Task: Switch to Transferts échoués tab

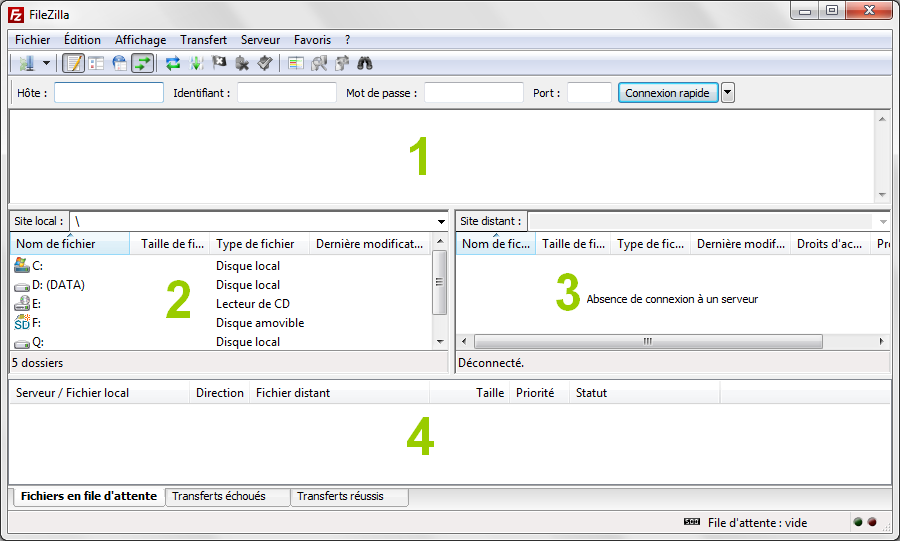Action: point(227,496)
